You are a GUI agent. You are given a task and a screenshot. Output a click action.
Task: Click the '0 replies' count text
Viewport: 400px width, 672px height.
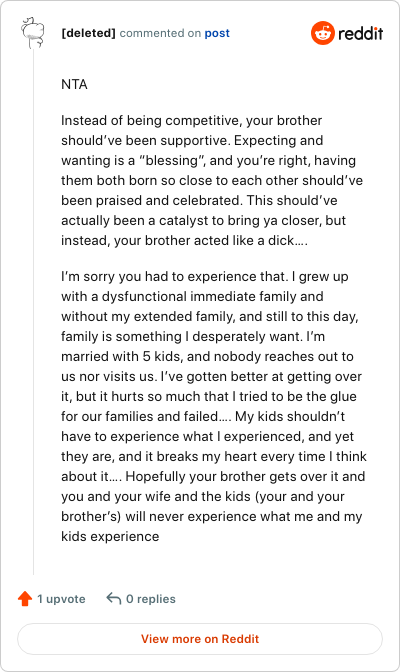click(151, 599)
